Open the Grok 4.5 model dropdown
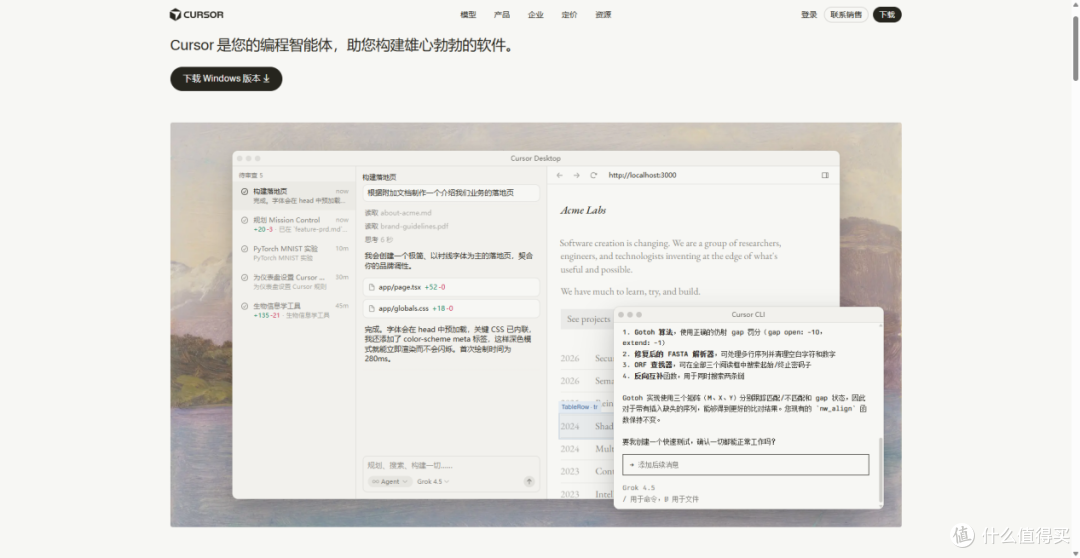 tap(433, 482)
